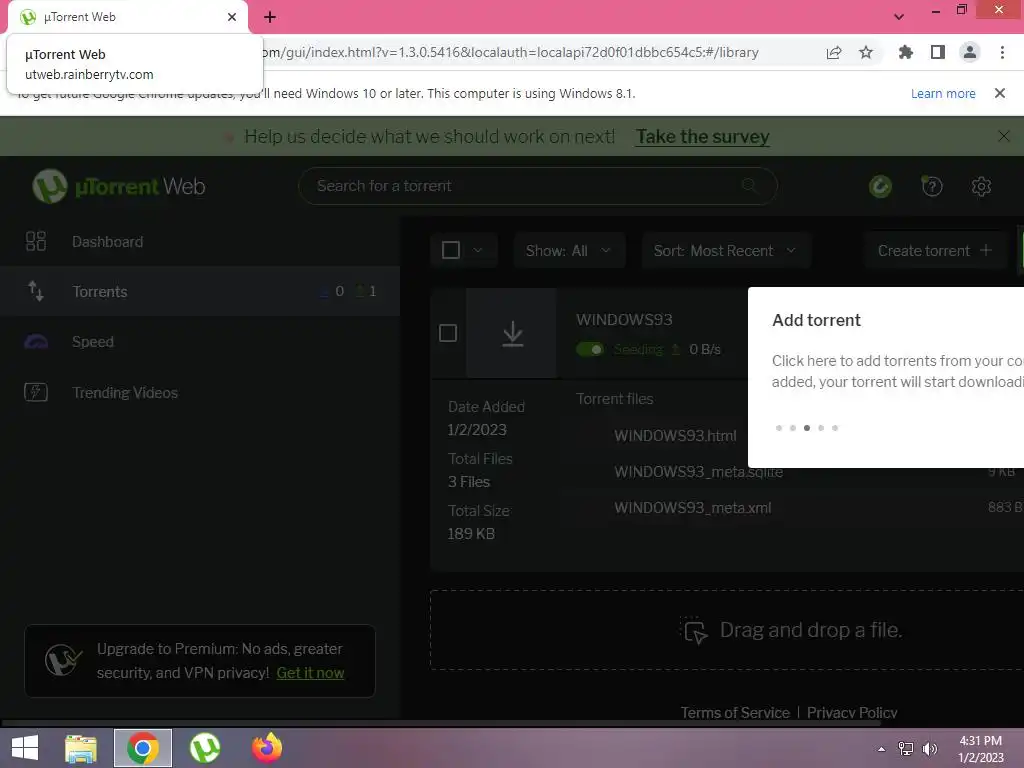Click the share page icon in address bar
The image size is (1024, 768).
(834, 52)
